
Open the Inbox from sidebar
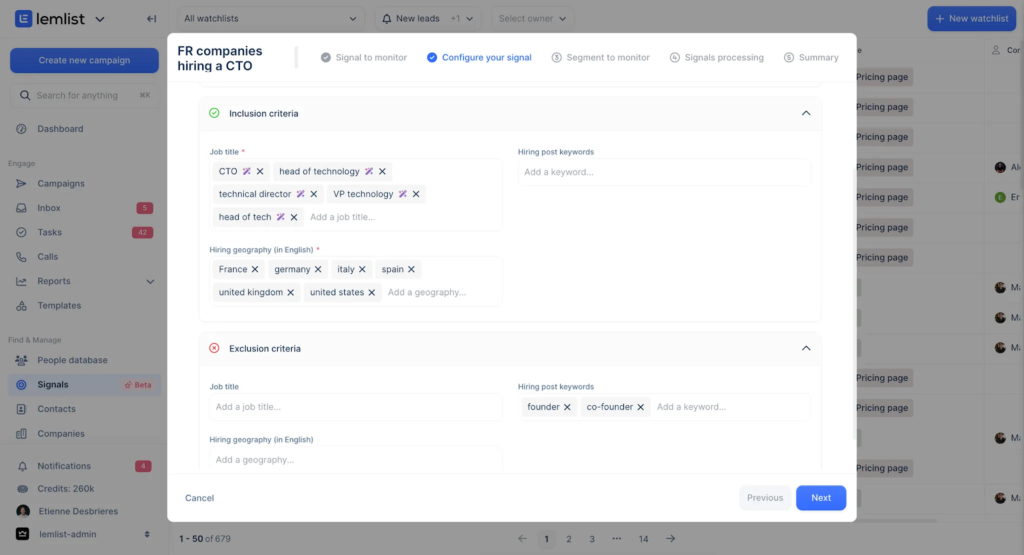[49, 208]
